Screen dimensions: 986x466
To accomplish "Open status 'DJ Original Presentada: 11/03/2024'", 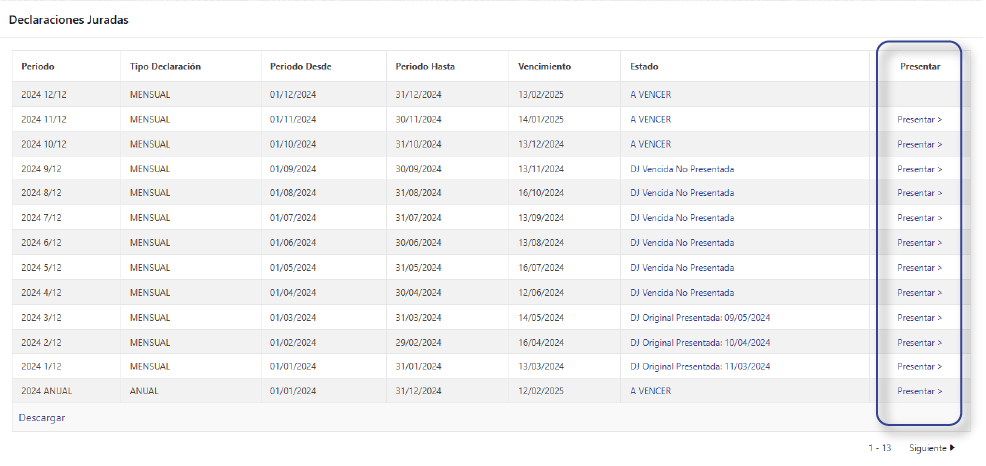I will tap(700, 366).
